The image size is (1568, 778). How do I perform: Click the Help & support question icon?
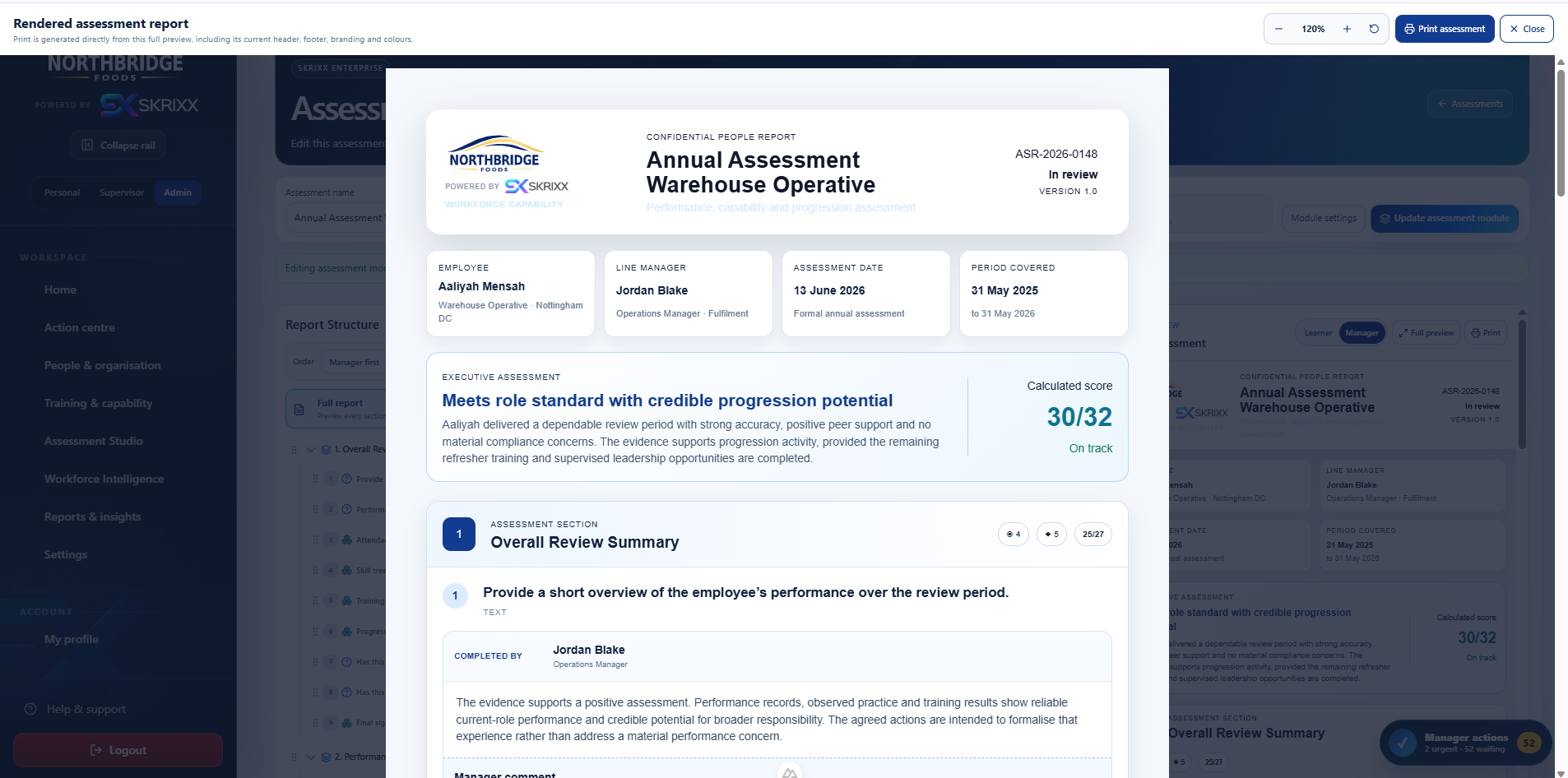[30, 709]
